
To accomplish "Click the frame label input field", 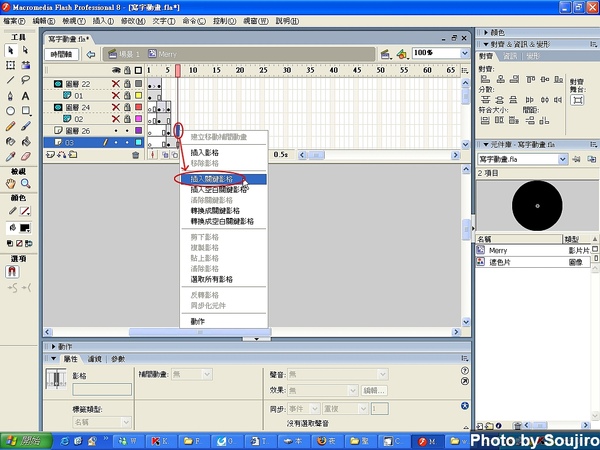I will 102,390.
